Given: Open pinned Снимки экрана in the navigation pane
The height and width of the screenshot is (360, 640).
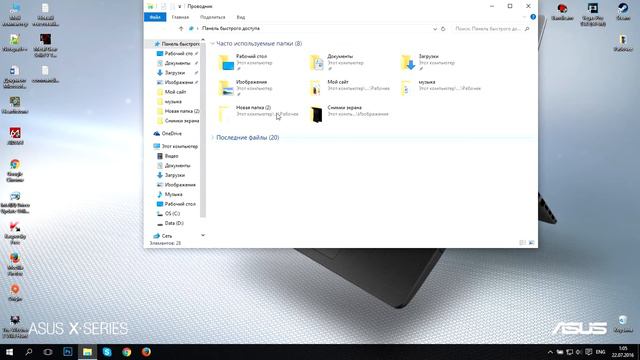Looking at the screenshot, I should click(178, 121).
